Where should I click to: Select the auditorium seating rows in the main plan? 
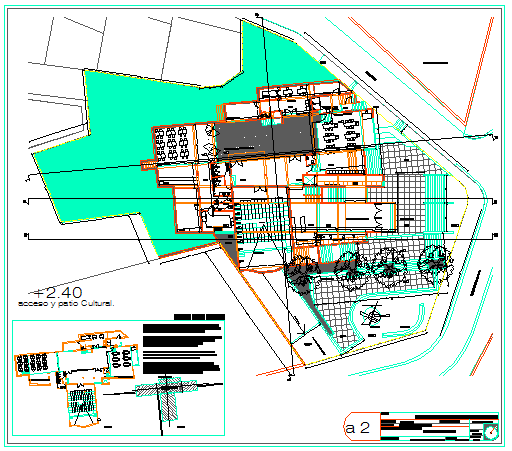coord(263,221)
